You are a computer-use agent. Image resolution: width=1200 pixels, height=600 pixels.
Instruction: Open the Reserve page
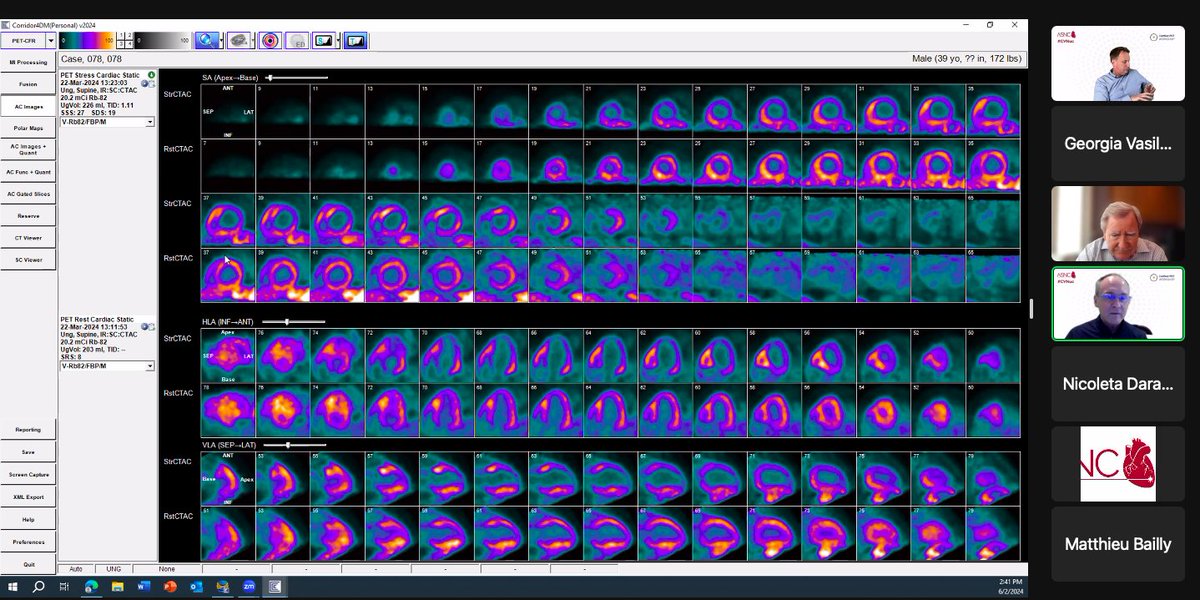[x=28, y=216]
